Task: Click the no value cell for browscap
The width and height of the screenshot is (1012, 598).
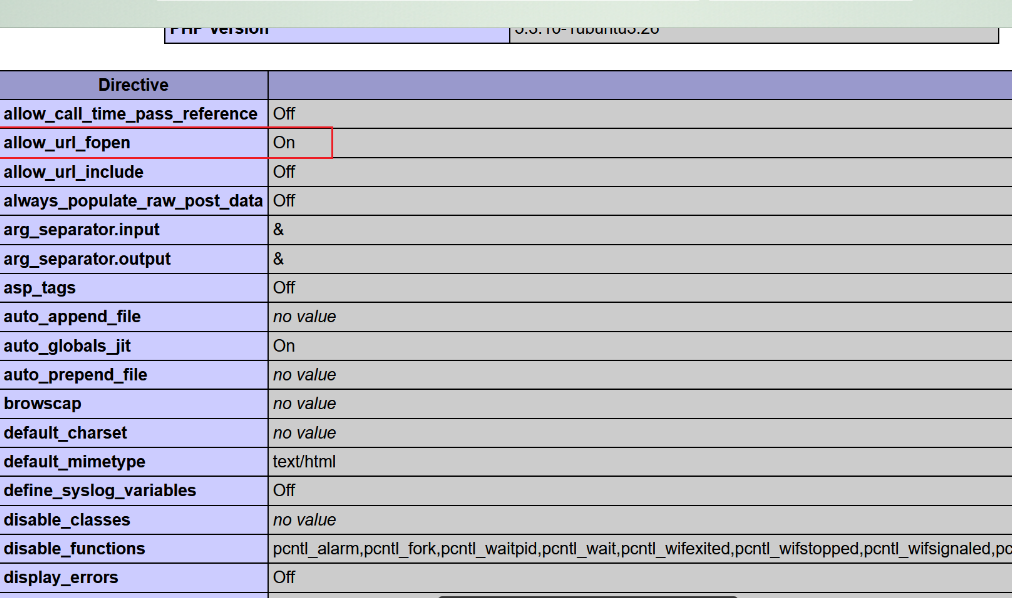Action: pos(304,404)
